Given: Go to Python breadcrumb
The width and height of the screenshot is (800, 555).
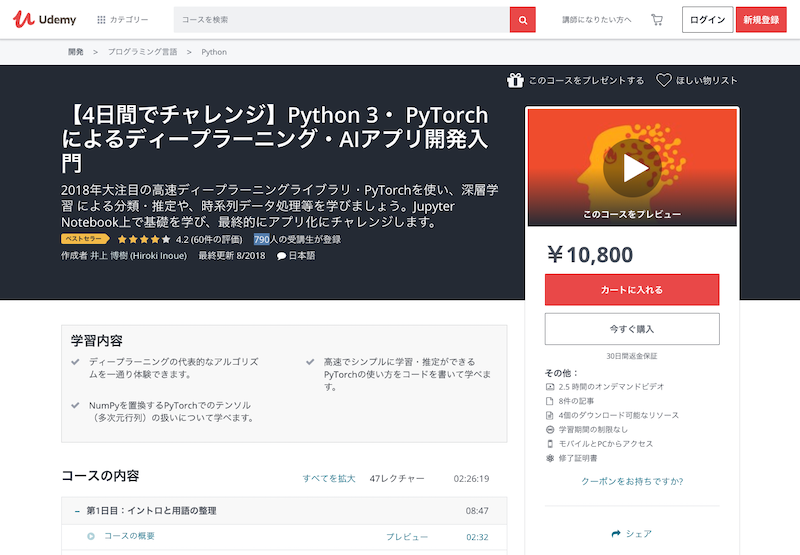Looking at the screenshot, I should coord(214,52).
